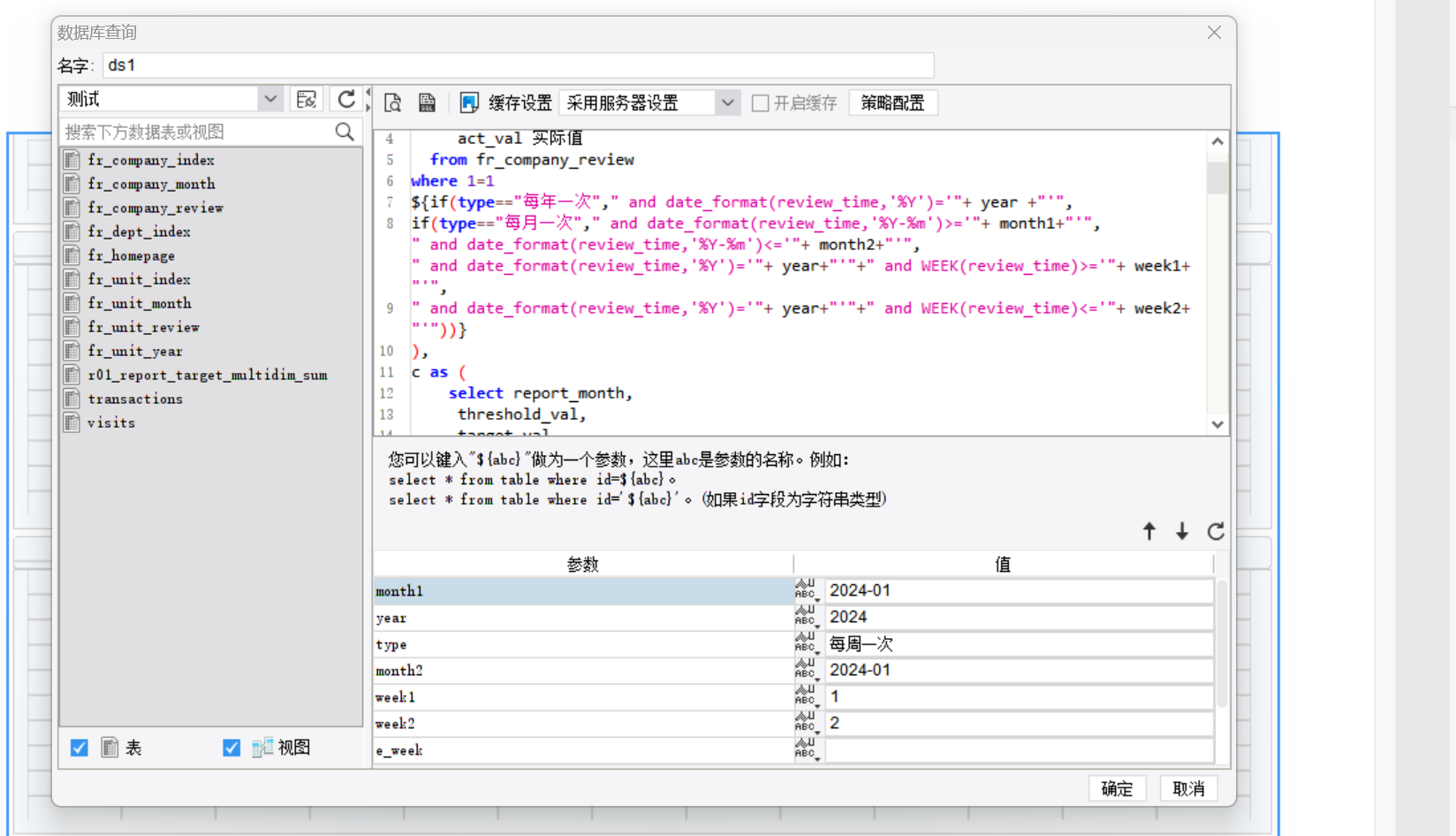Image resolution: width=1456 pixels, height=836 pixels.
Task: Close the 数据库查询 dialog
Action: 1214,33
